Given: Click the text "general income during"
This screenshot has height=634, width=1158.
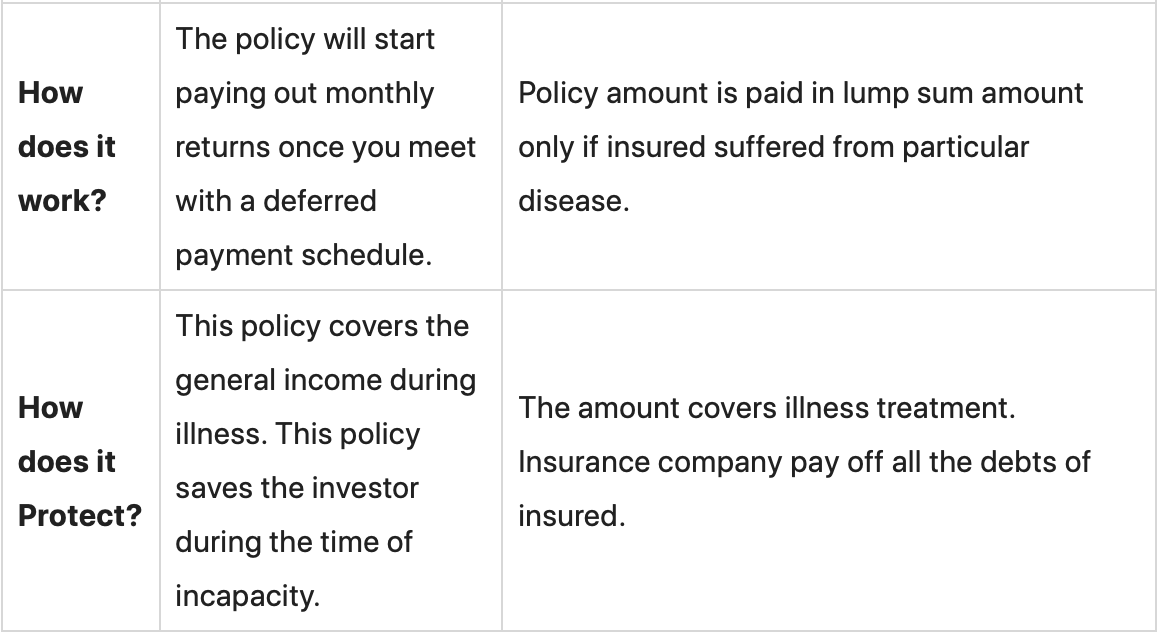Looking at the screenshot, I should 325,381.
